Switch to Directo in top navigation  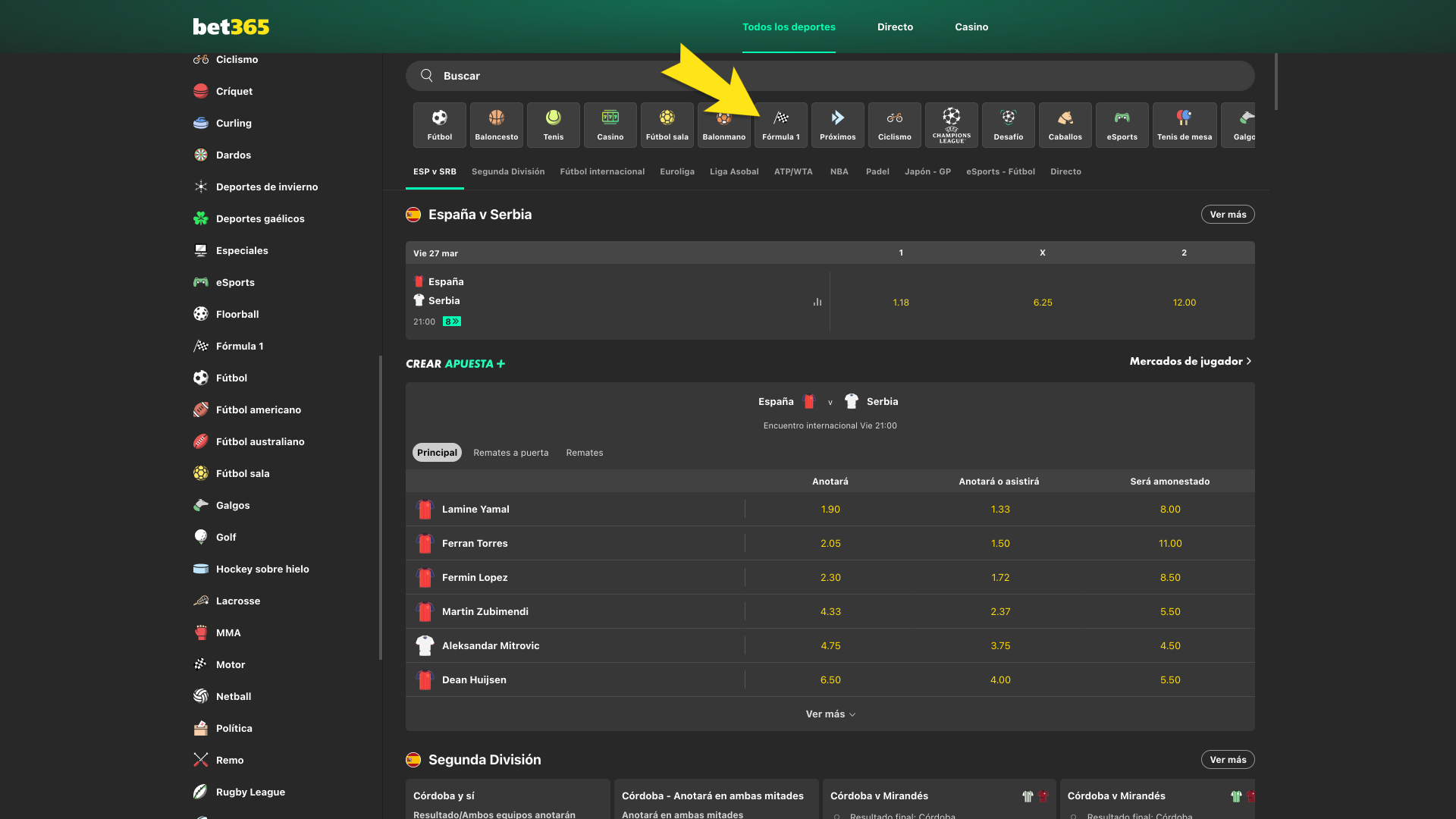tap(895, 27)
